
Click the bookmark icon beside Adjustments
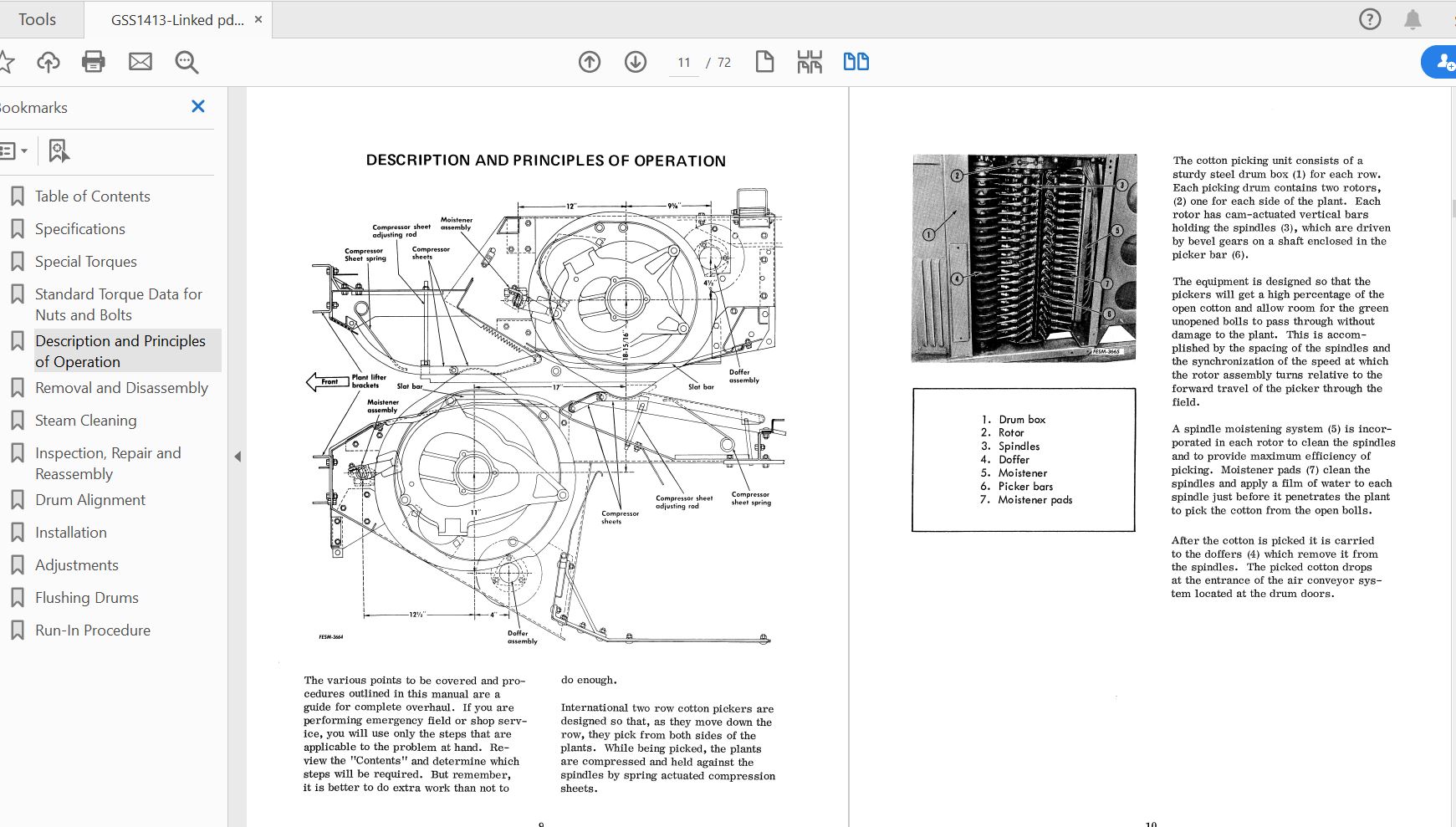click(x=17, y=565)
